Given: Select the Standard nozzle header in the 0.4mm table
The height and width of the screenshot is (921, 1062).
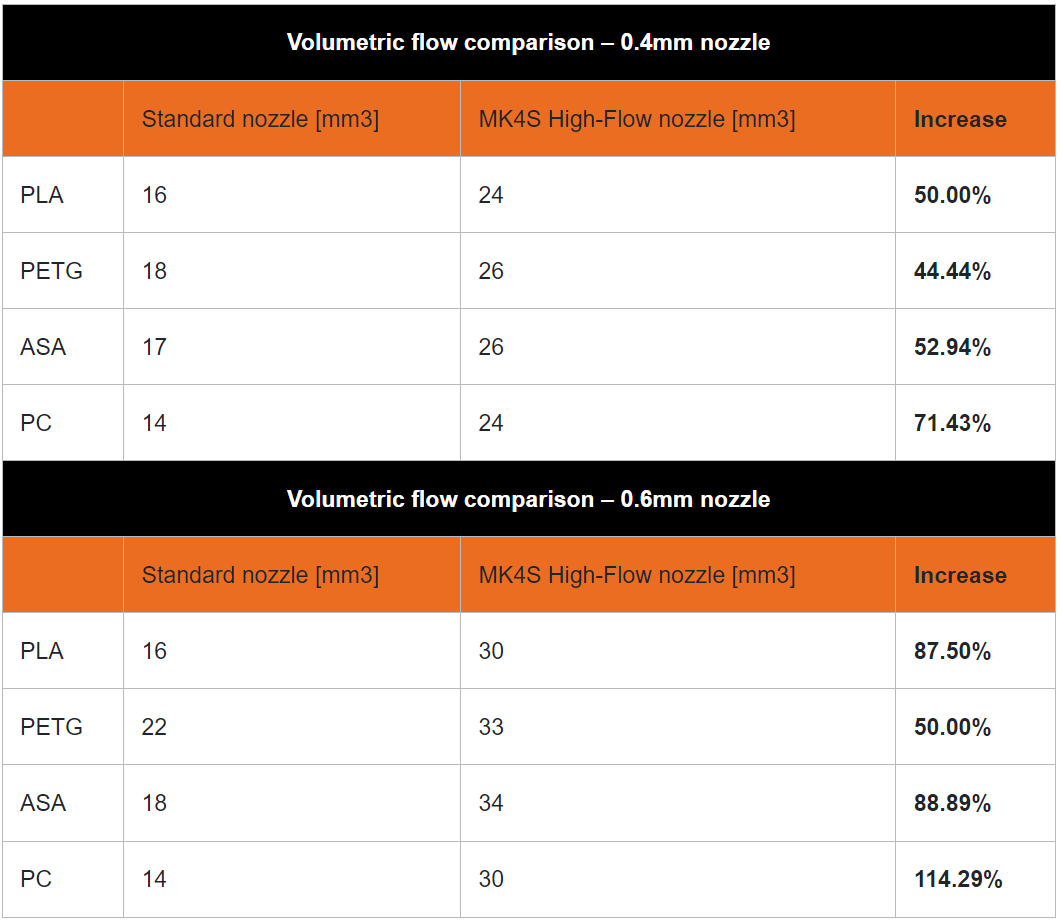Looking at the screenshot, I should tap(260, 119).
